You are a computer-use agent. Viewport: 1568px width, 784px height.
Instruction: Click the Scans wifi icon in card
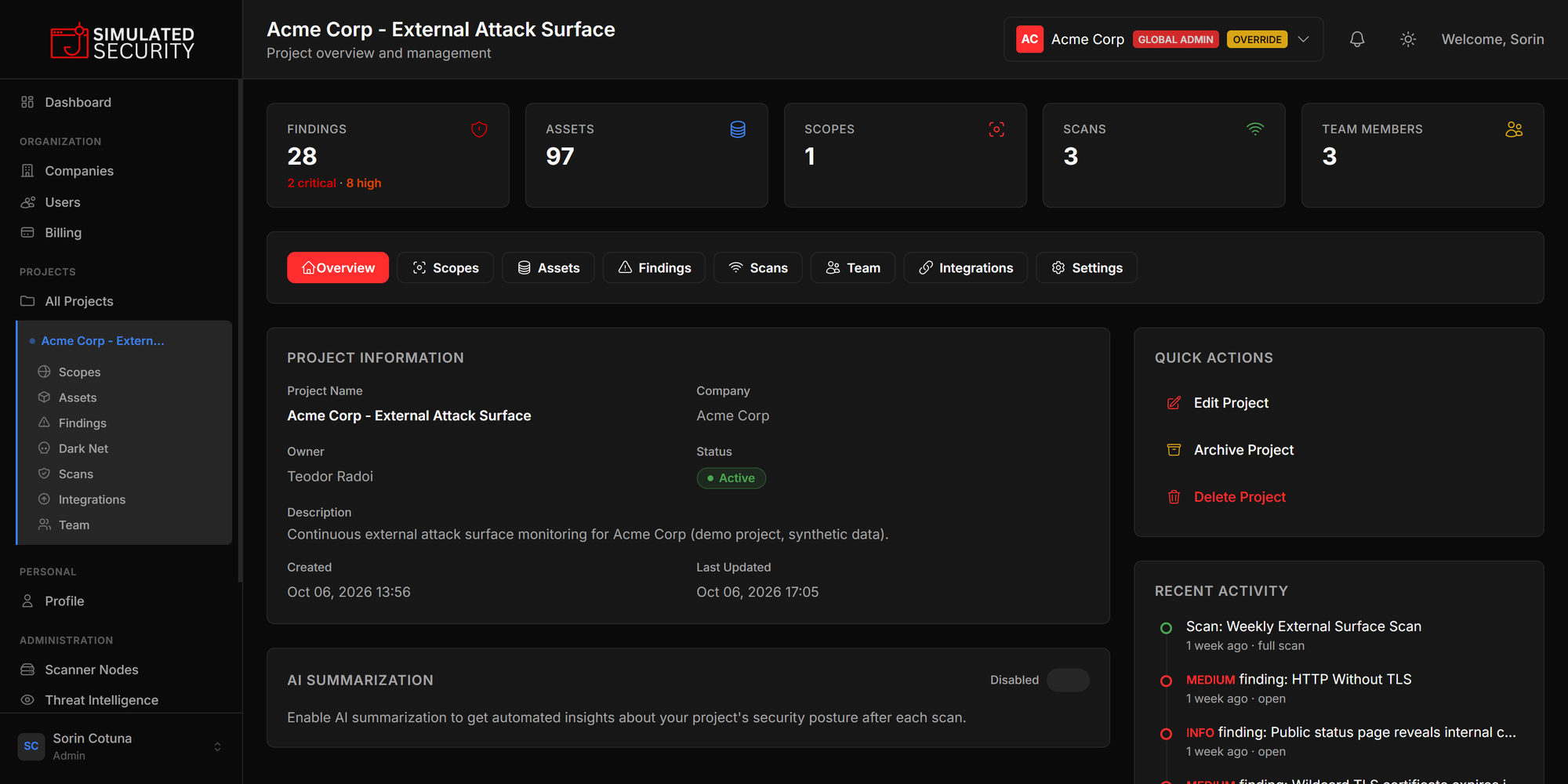pyautogui.click(x=1255, y=129)
